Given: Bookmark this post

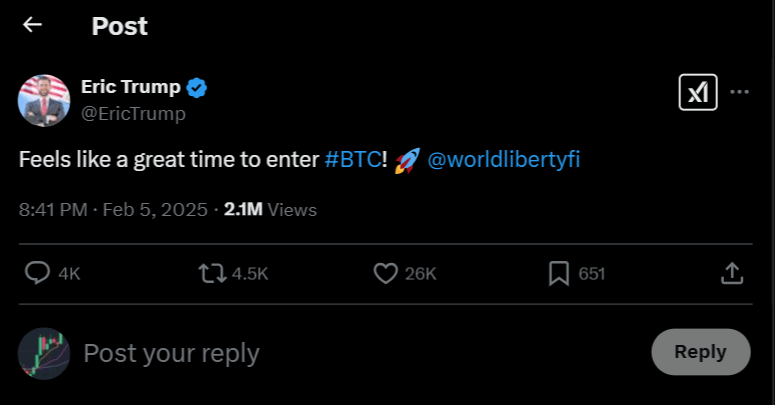Looking at the screenshot, I should coord(559,273).
